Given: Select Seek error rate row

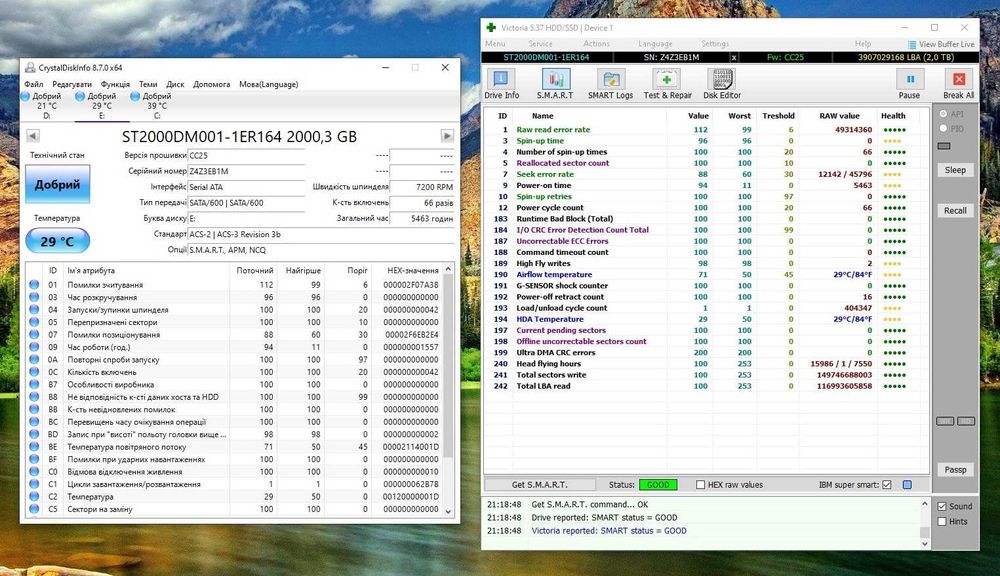Looking at the screenshot, I should coord(705,174).
